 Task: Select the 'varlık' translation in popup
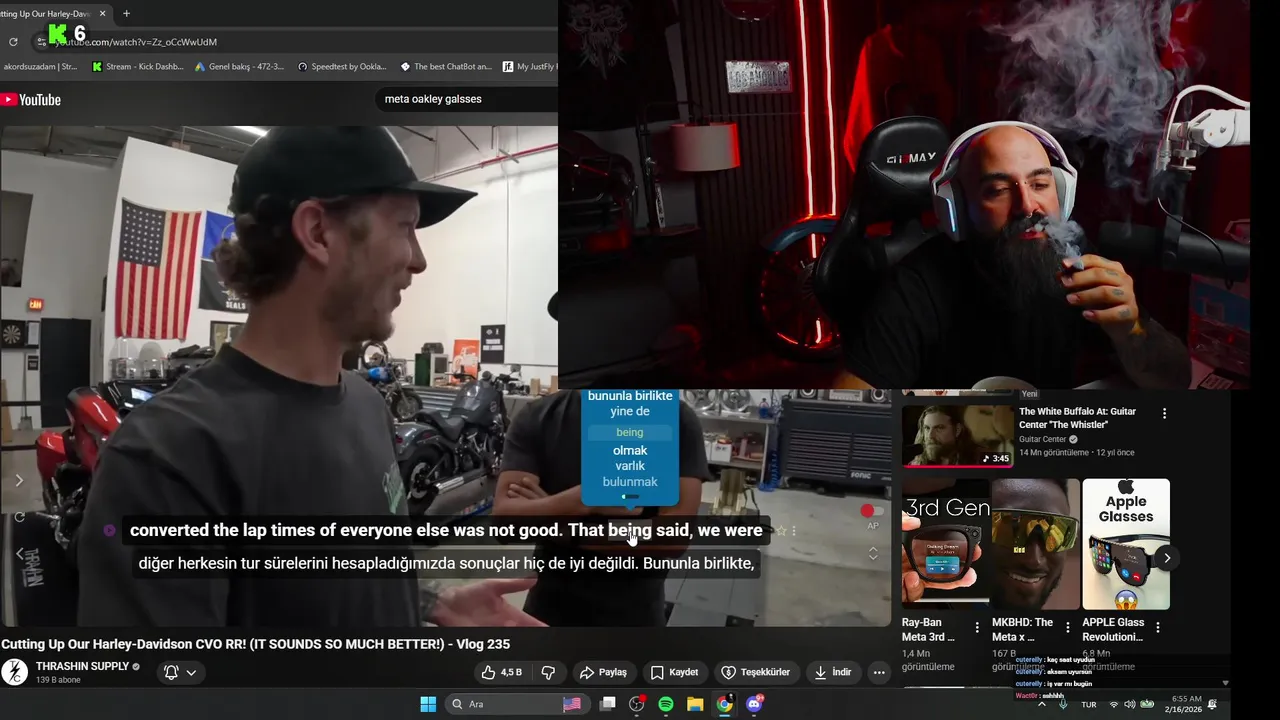pos(630,466)
